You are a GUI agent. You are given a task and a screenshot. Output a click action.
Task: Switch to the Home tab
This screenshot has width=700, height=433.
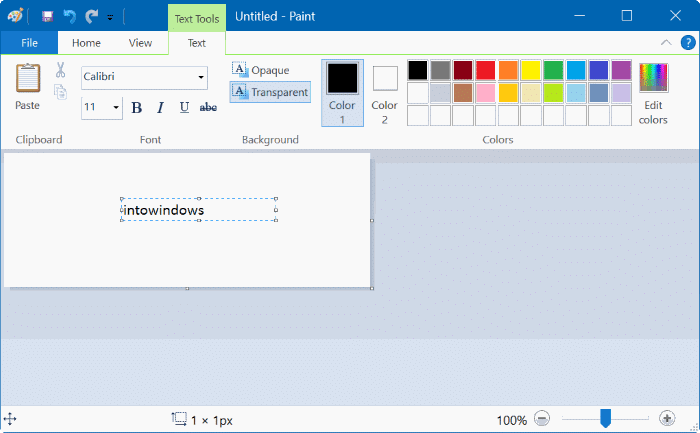point(86,43)
